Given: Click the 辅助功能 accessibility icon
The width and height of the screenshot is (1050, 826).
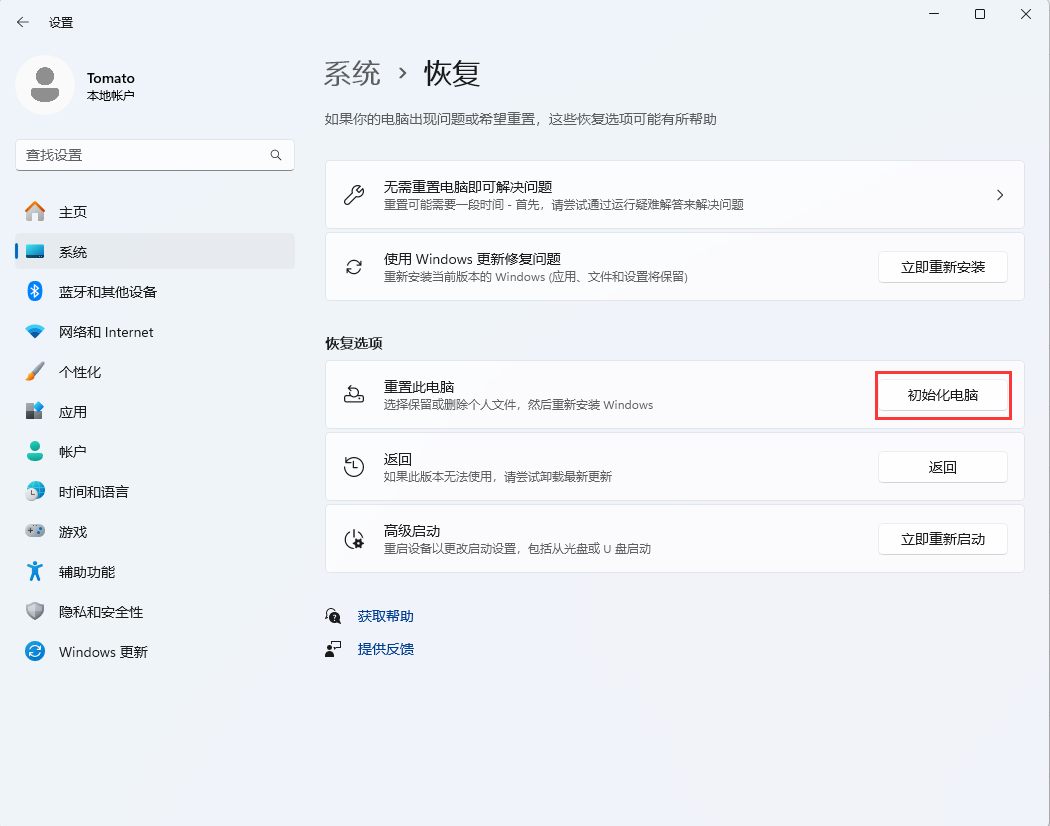Looking at the screenshot, I should click(x=35, y=572).
